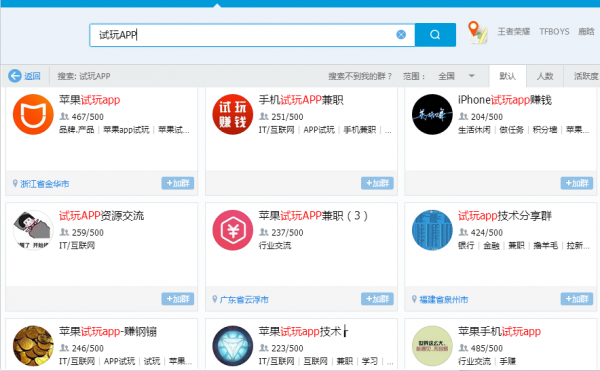Open group title 苹果试玩app-赚钢镚
This screenshot has width=600, height=371.
coord(108,332)
